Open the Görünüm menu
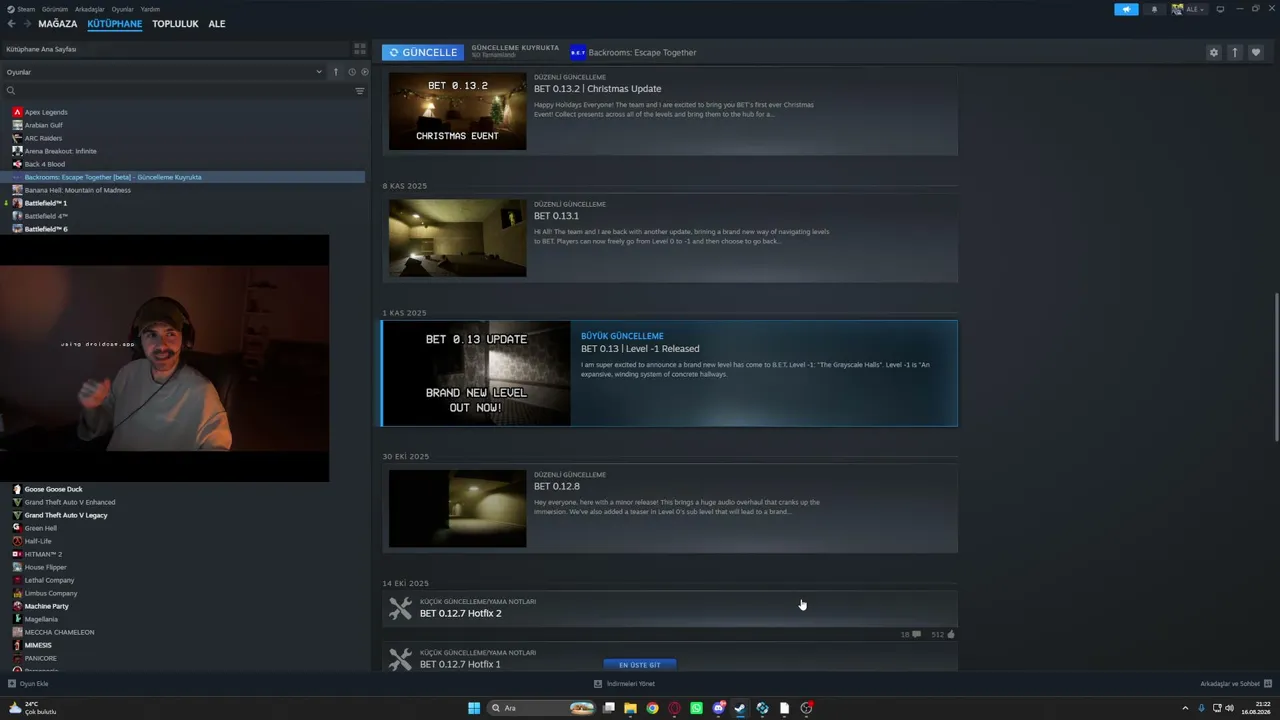The width and height of the screenshot is (1280, 720). [55, 9]
